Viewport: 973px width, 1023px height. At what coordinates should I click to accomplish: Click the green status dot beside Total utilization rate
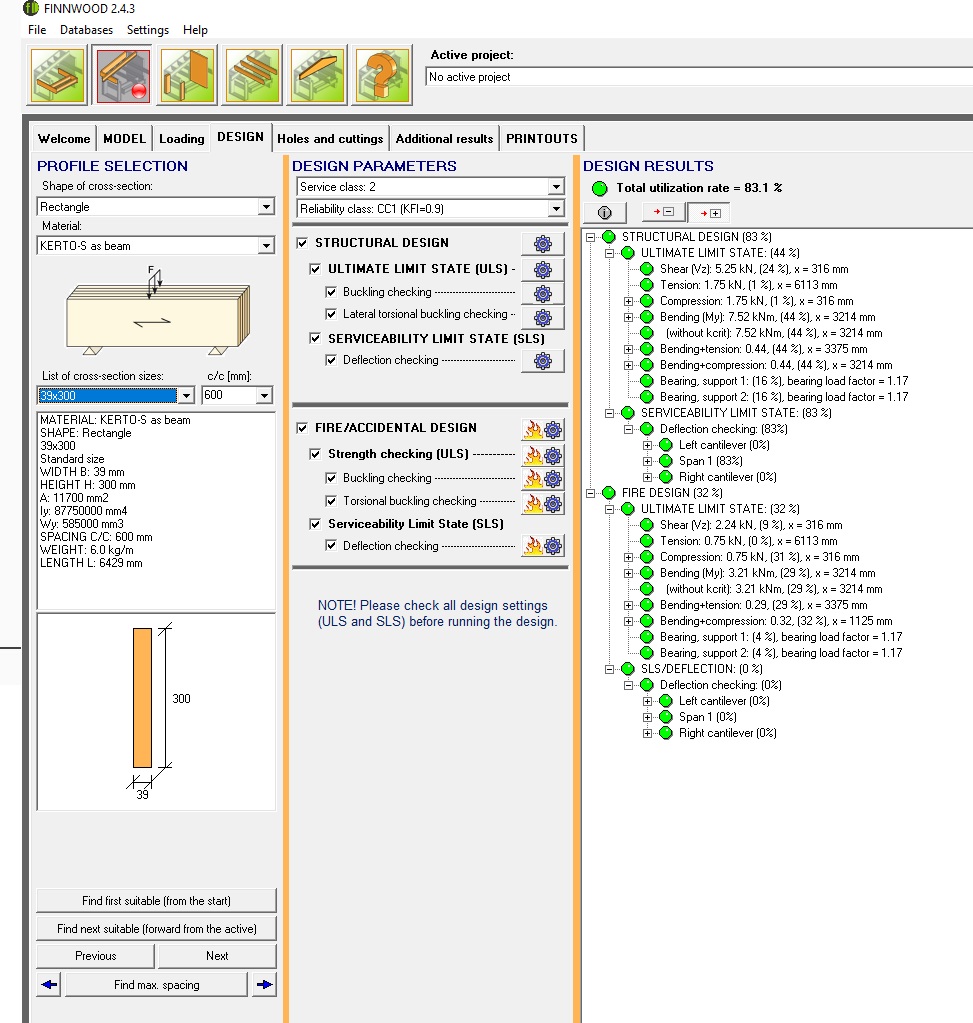(599, 189)
